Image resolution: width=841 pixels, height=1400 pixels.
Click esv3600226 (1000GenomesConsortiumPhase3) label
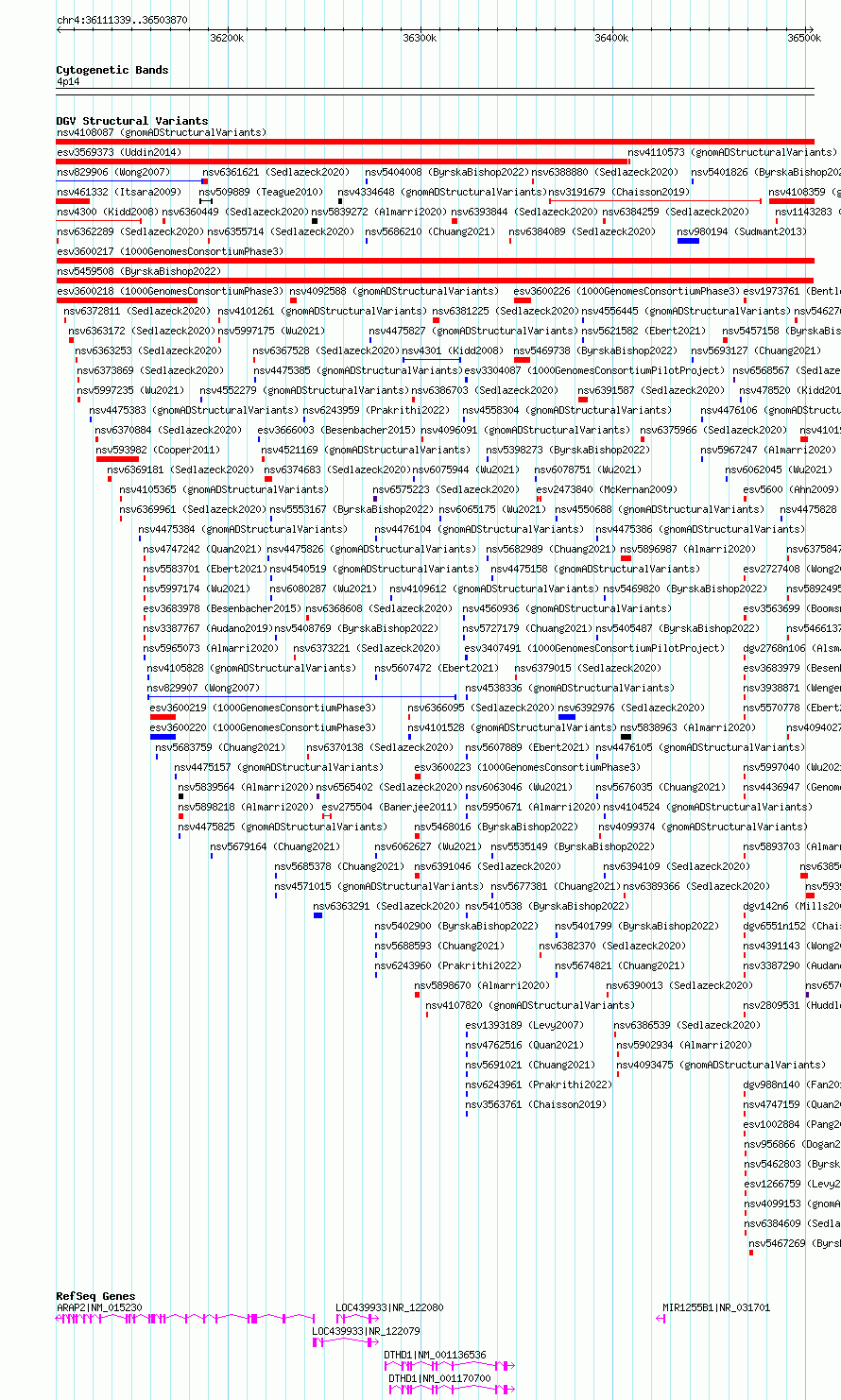pyautogui.click(x=627, y=291)
